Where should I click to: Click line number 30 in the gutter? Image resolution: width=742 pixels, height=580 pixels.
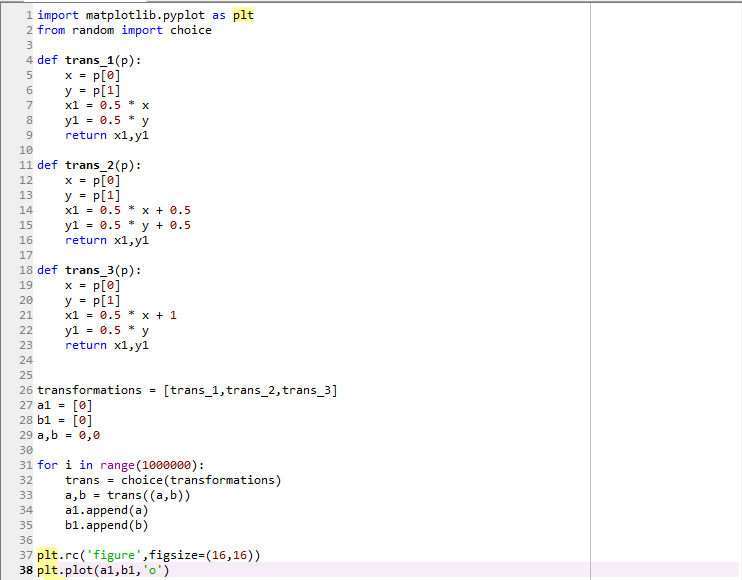[x=26, y=450]
